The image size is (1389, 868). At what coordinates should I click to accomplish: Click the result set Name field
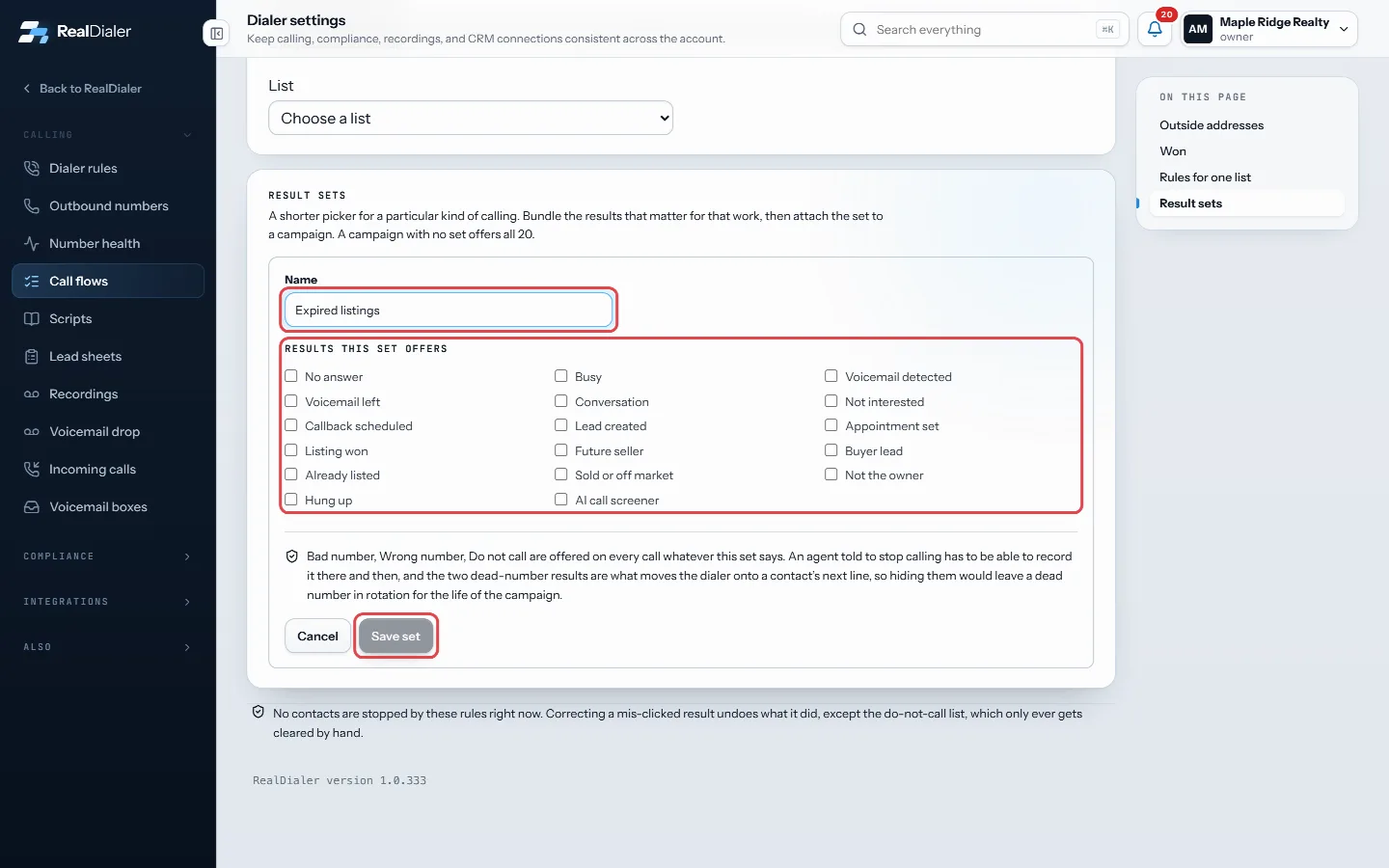449,311
